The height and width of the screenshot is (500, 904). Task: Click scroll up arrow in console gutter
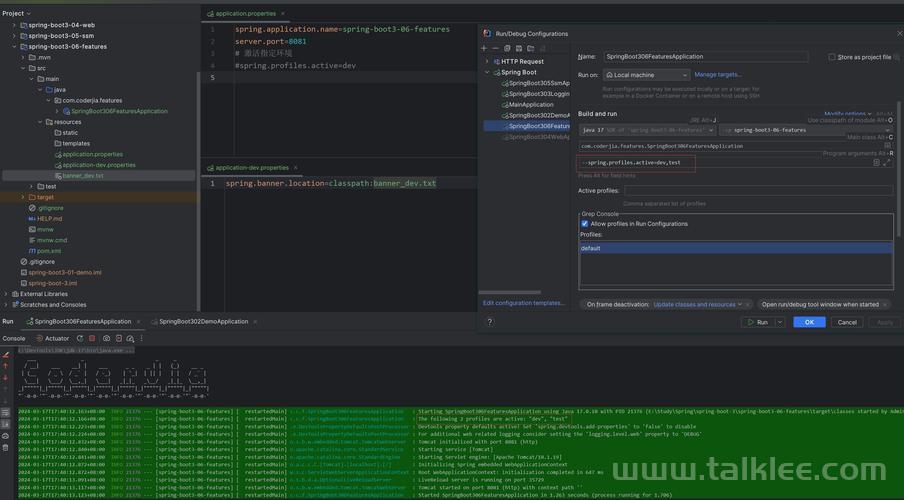tap(6, 366)
